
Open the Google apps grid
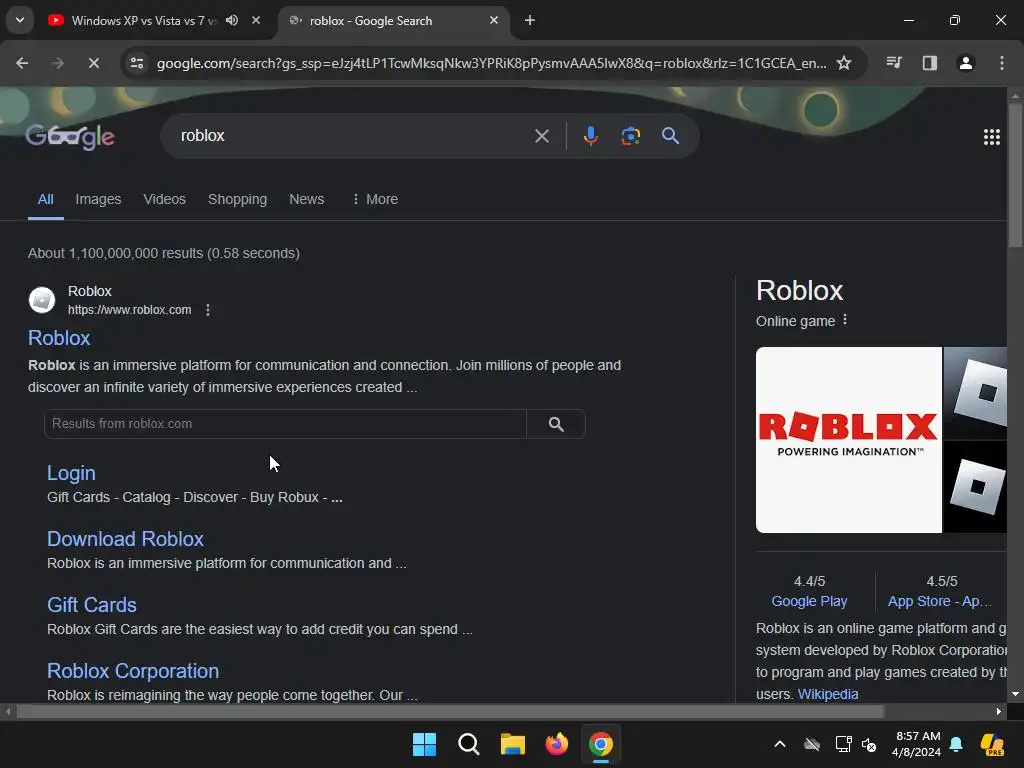tap(991, 136)
